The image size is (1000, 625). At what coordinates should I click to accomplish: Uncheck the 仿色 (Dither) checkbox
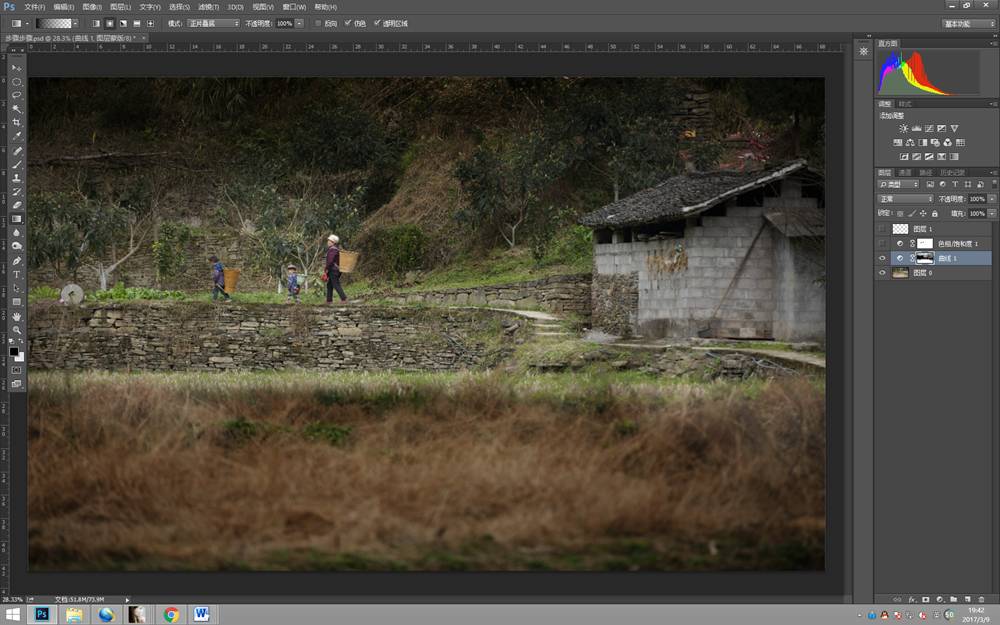point(347,23)
